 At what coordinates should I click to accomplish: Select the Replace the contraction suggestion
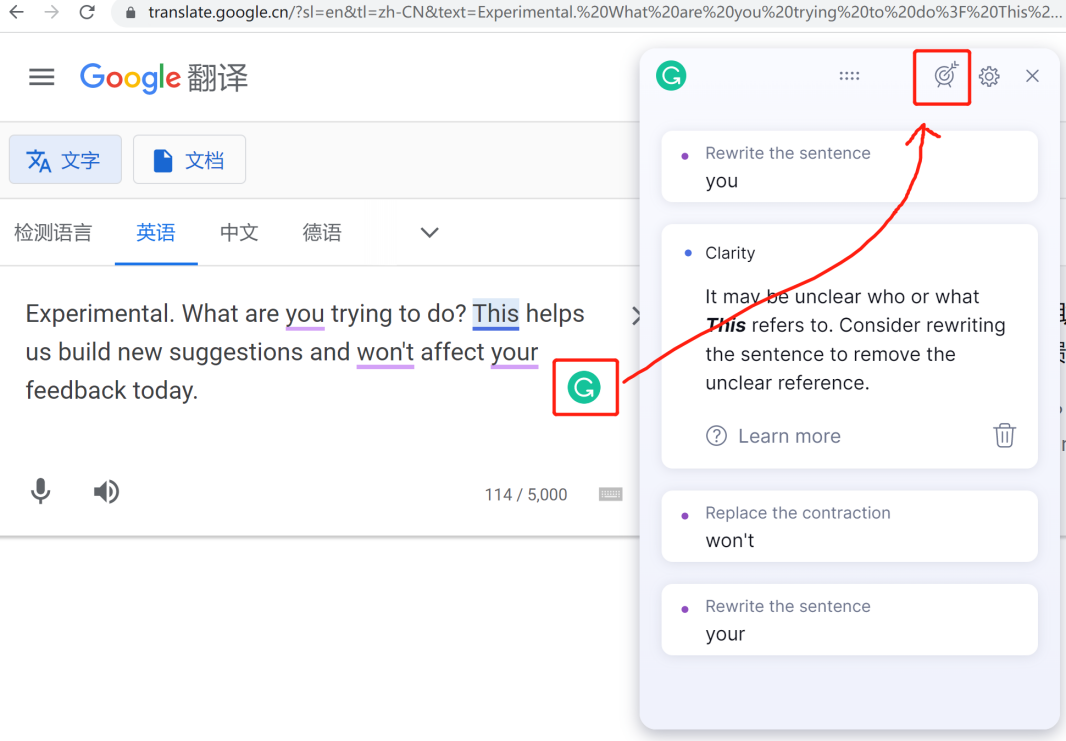(849, 526)
